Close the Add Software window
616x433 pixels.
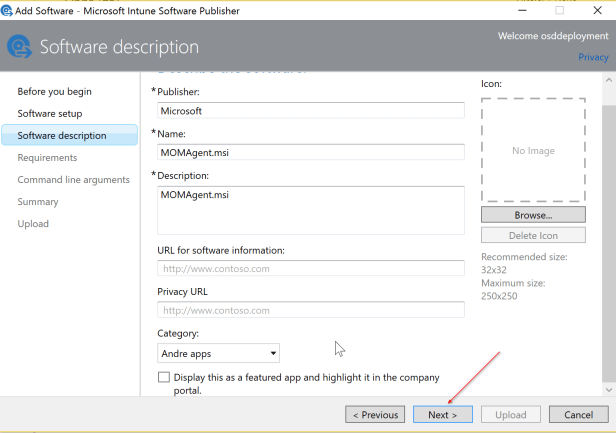tap(597, 10)
